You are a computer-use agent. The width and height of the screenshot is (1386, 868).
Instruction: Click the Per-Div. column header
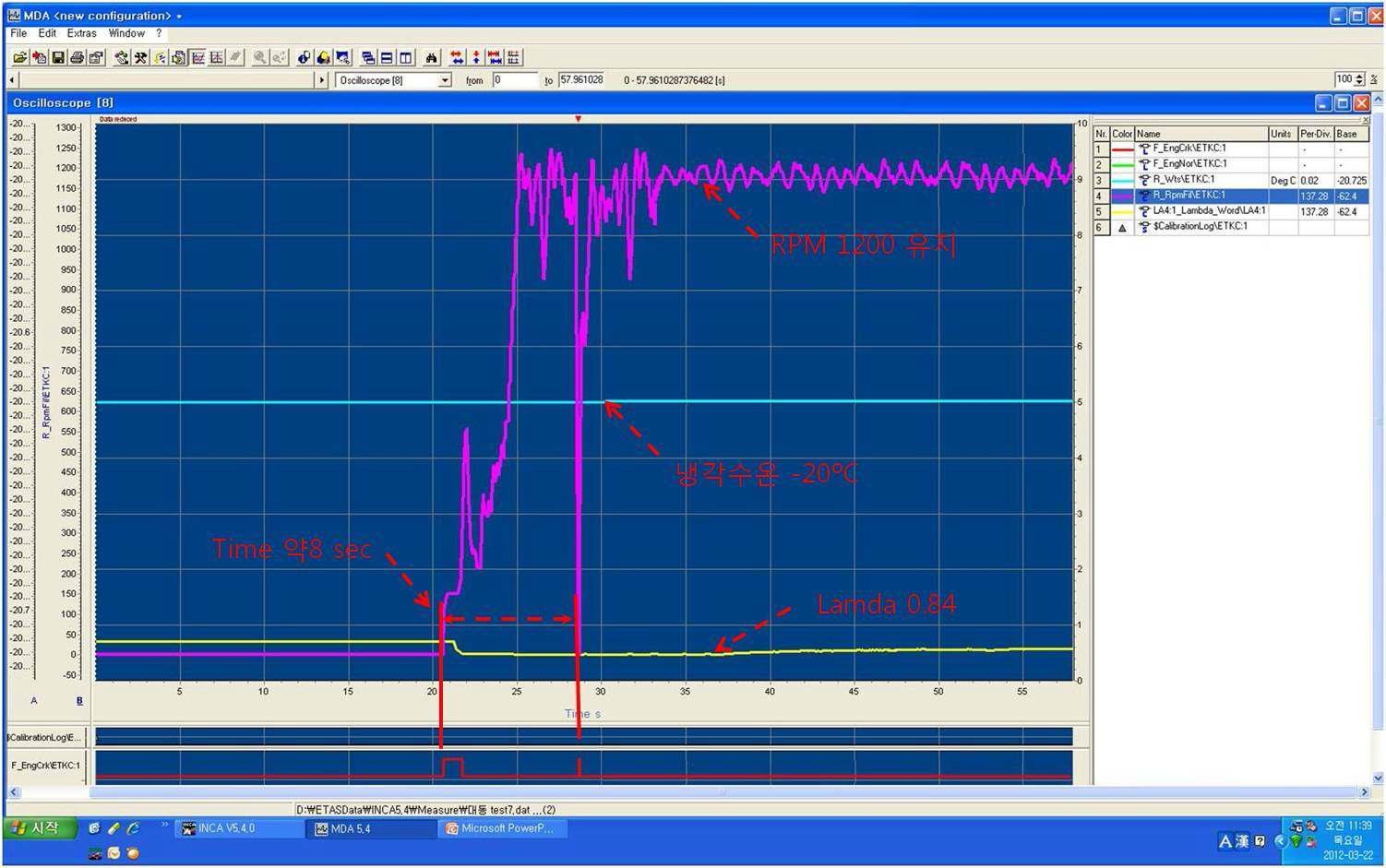[1315, 134]
